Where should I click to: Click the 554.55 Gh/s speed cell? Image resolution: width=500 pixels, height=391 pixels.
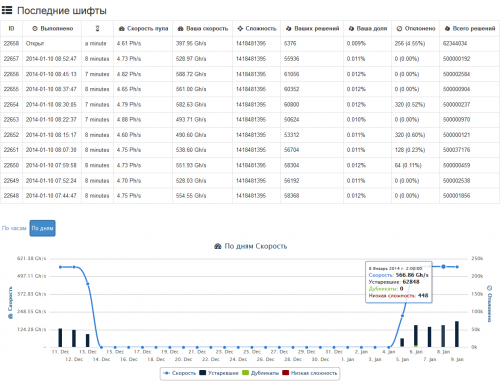click(x=191, y=196)
